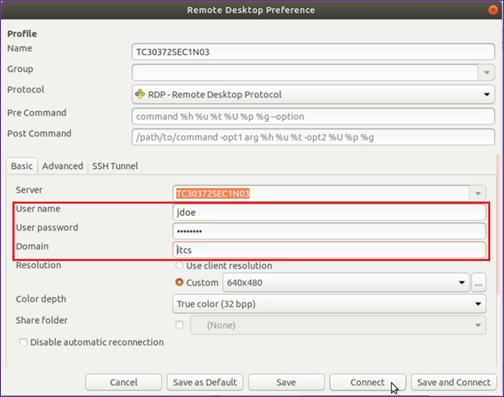Click Save as Default button
This screenshot has height=397, width=504.
[x=205, y=382]
